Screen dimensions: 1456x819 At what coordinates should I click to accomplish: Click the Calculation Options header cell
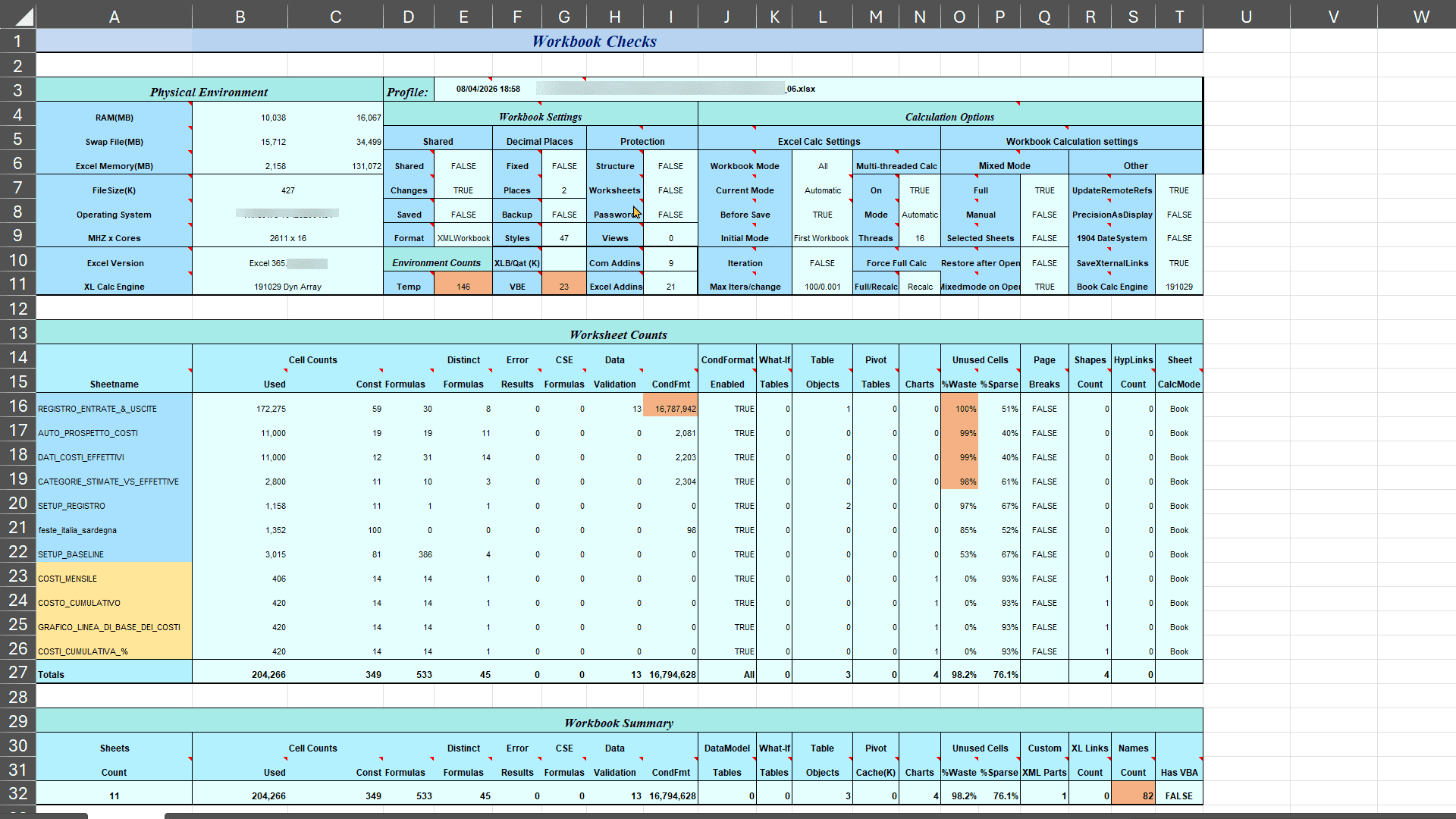pyautogui.click(x=949, y=117)
